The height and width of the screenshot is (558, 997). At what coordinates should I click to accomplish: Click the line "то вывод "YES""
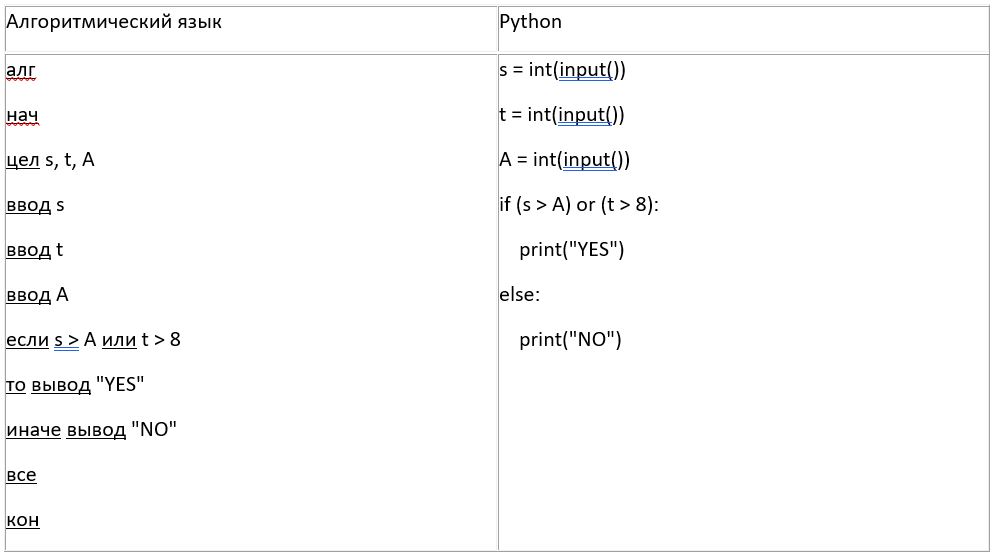[x=75, y=385]
